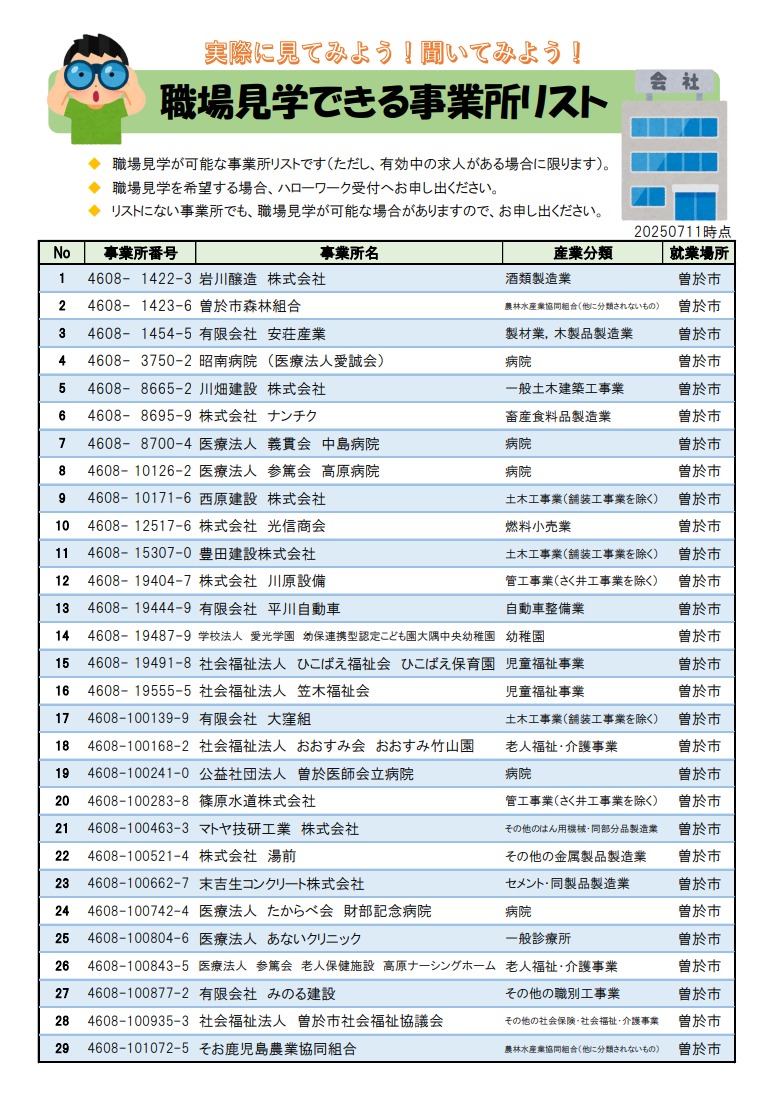Click office number 4608- 1422-3
This screenshot has width=774, height=1099.
(x=140, y=279)
